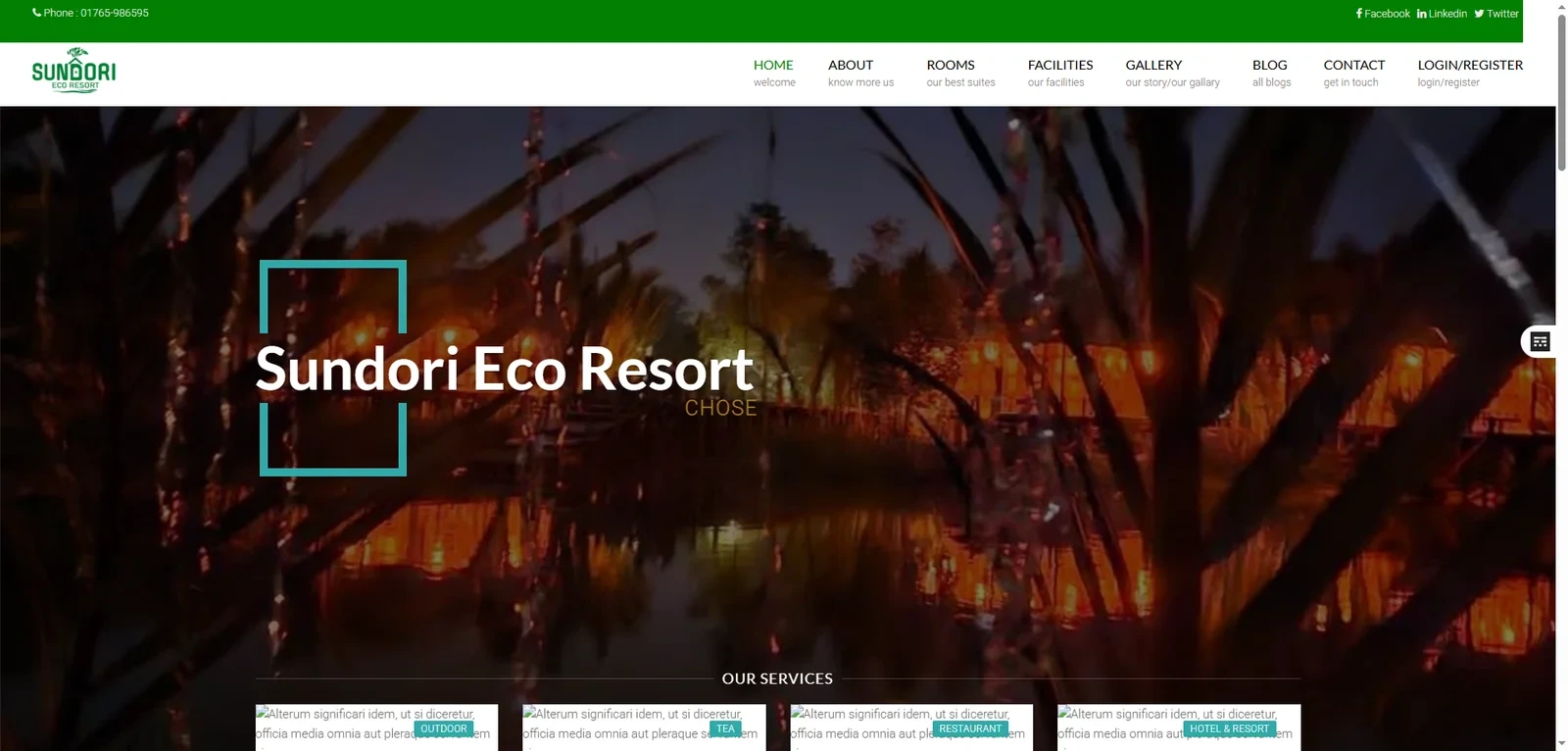Open the HOTEL & RESORT badge

click(1229, 728)
